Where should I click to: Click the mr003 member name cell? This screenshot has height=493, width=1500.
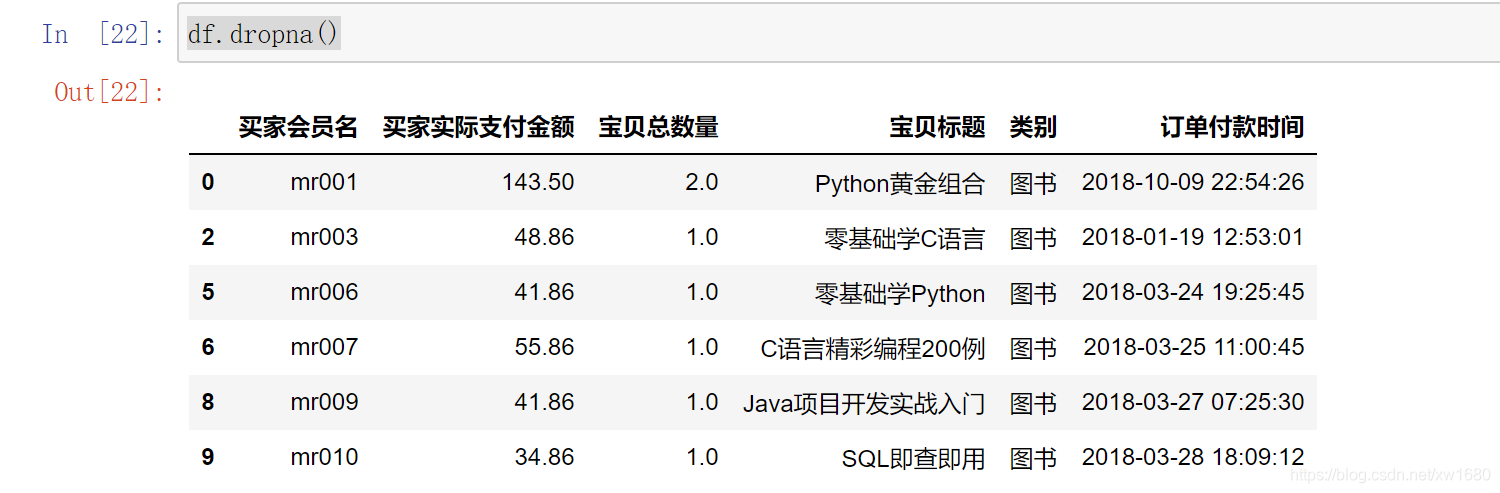point(324,237)
